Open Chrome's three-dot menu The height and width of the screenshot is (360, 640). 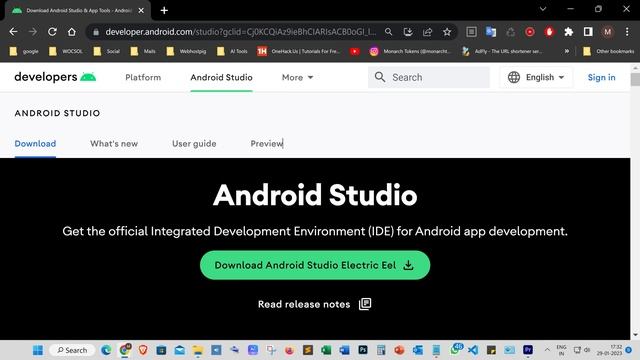pos(627,32)
